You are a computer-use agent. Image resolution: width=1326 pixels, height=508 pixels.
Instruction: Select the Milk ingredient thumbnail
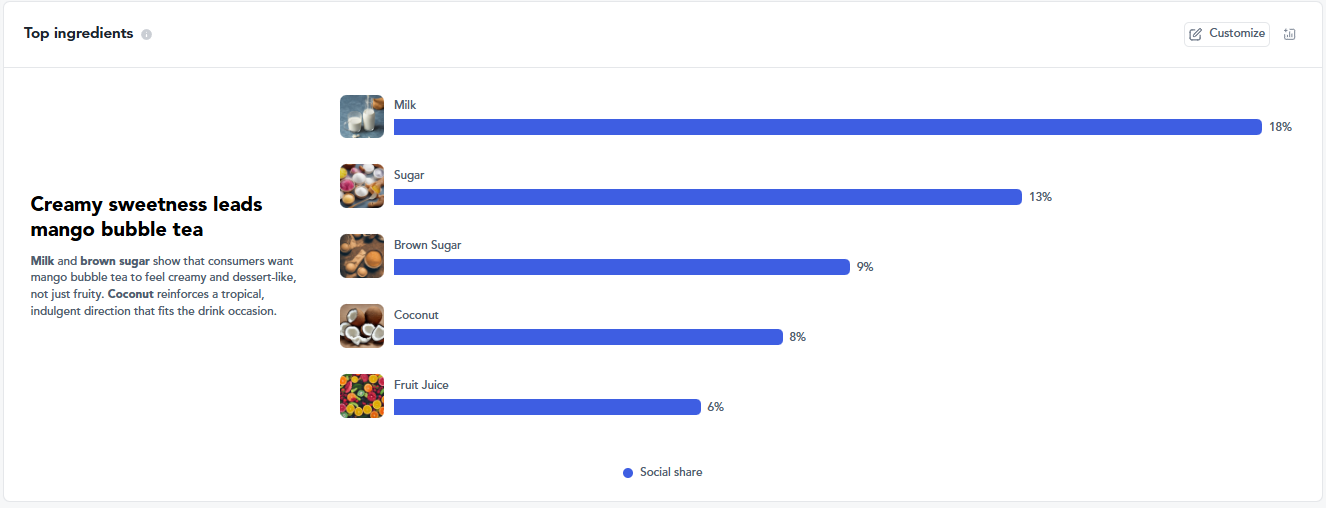(x=362, y=116)
